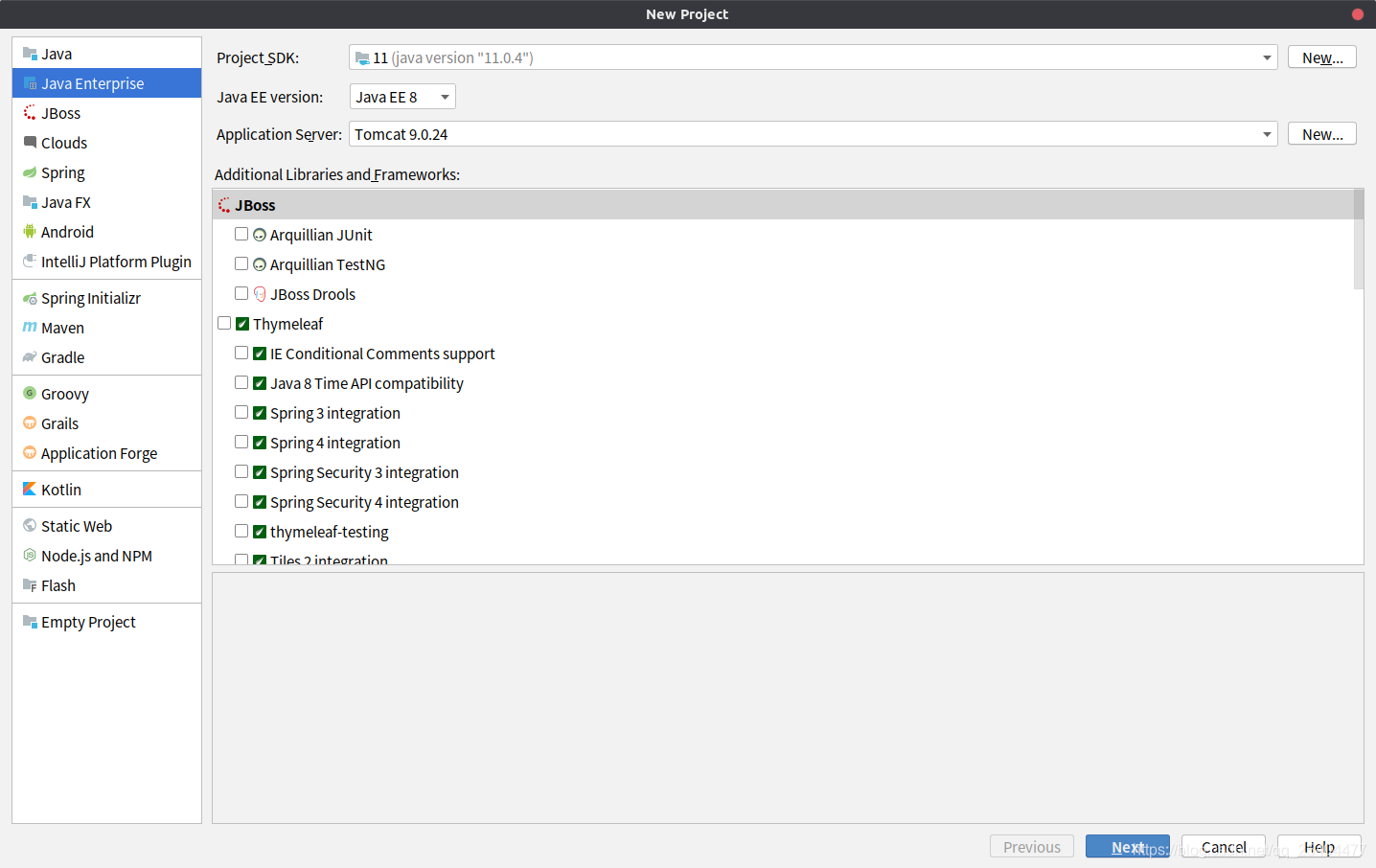The width and height of the screenshot is (1376, 868).
Task: Choose the Node.js and NPM icon
Action: click(30, 556)
